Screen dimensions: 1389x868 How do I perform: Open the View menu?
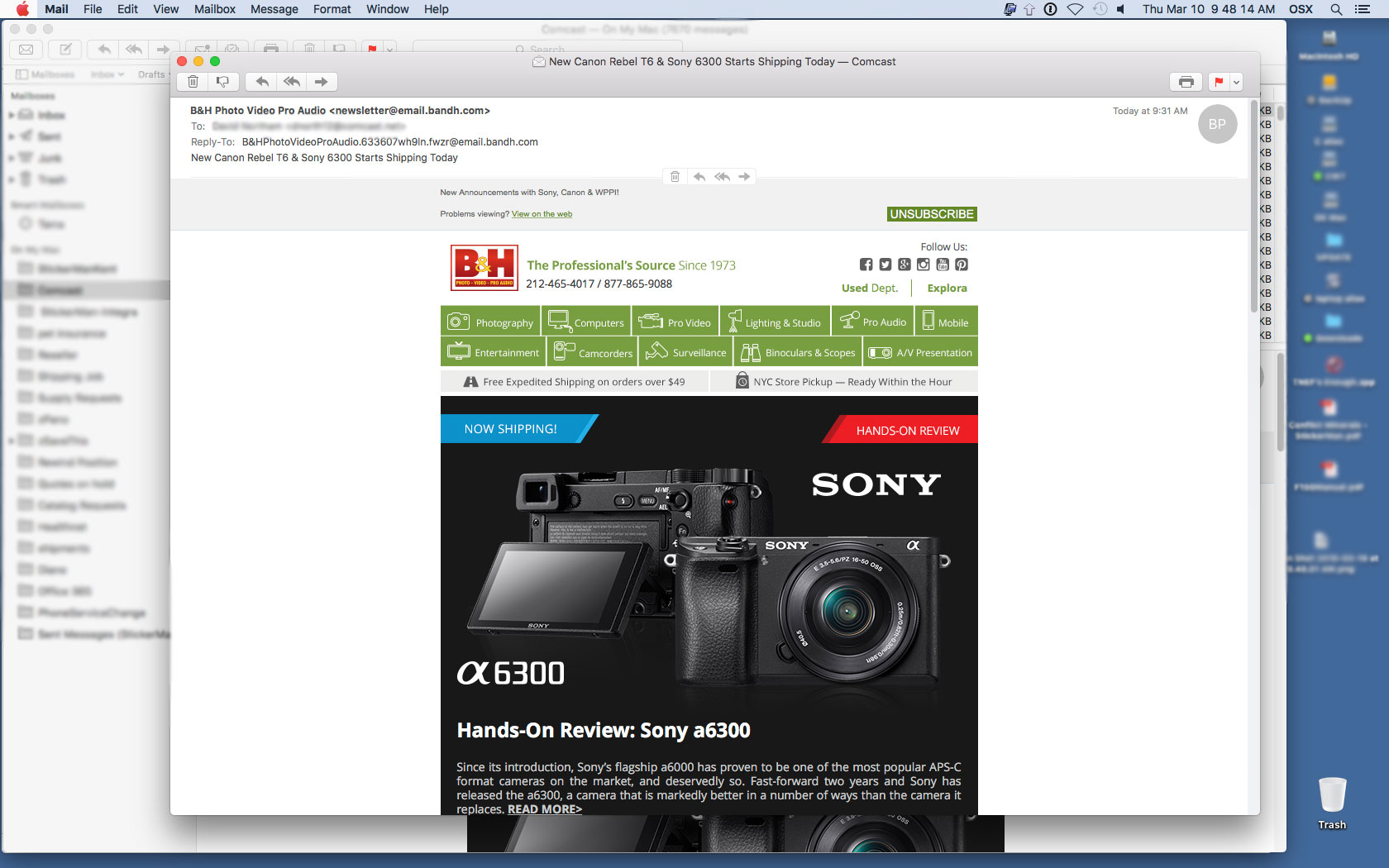[165, 9]
